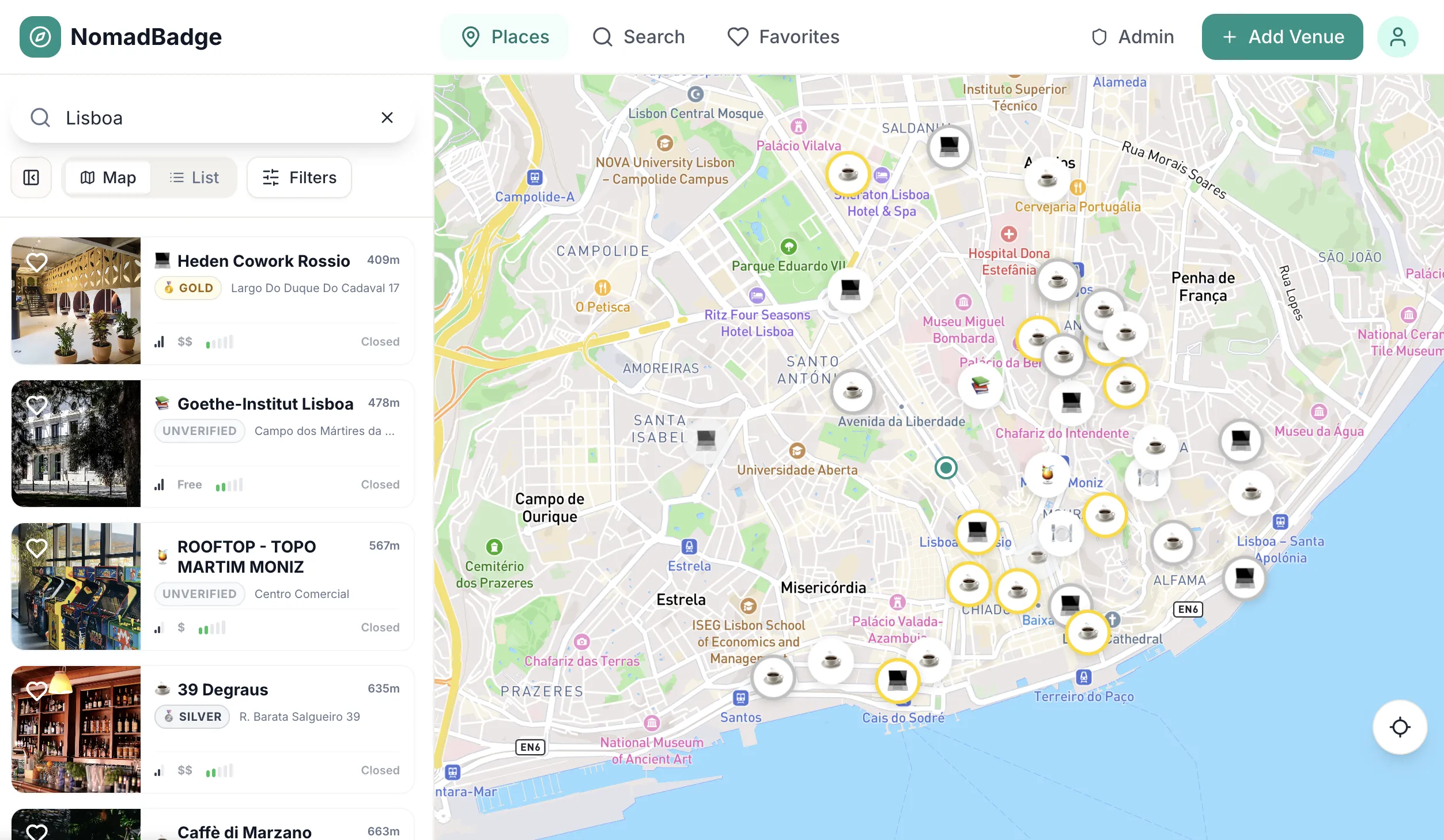Screen dimensions: 1444x840
Task: Click the cocktail marker near Martim Moniz
Action: [x=1047, y=474]
